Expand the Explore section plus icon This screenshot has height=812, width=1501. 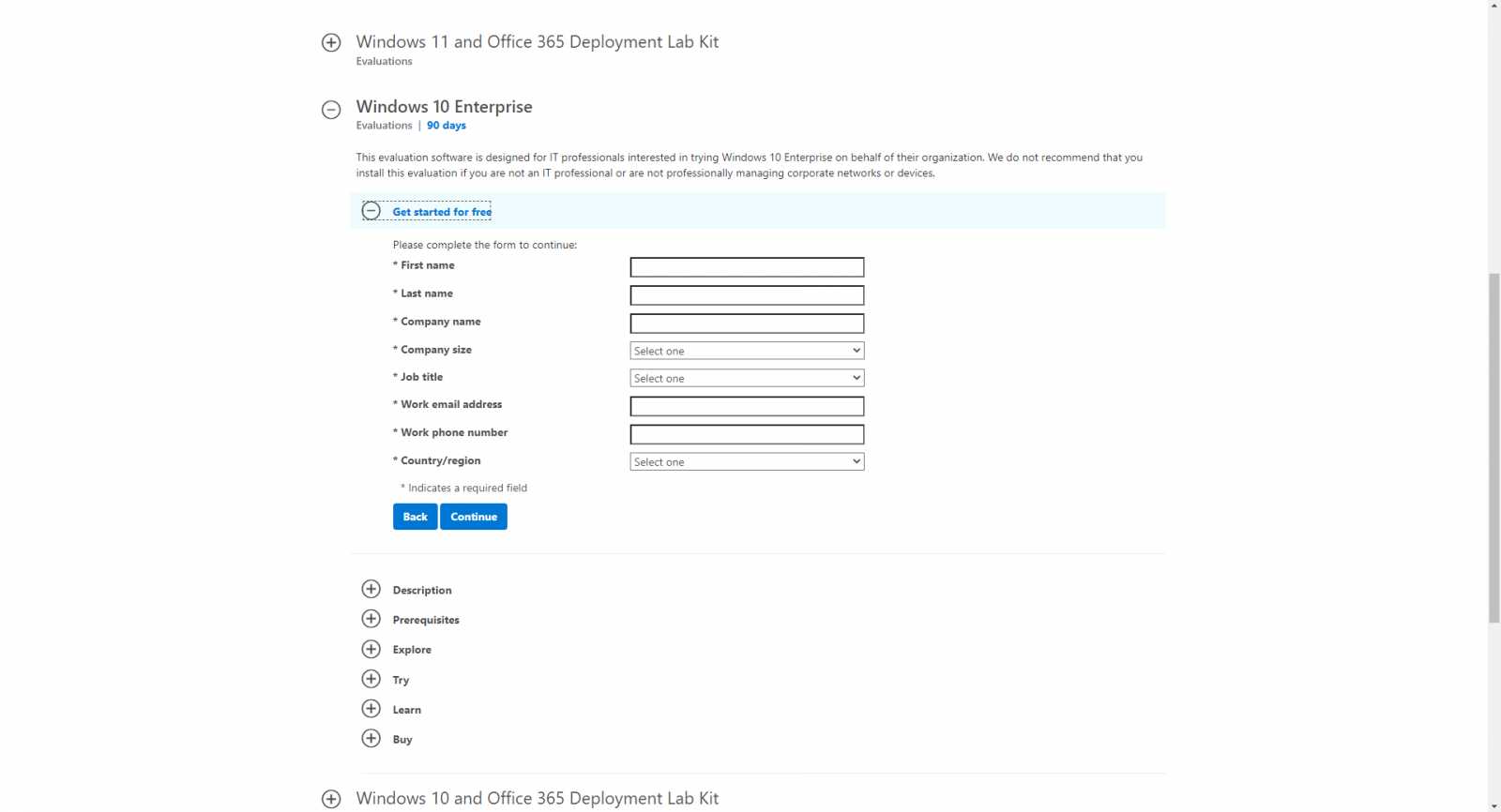click(371, 649)
